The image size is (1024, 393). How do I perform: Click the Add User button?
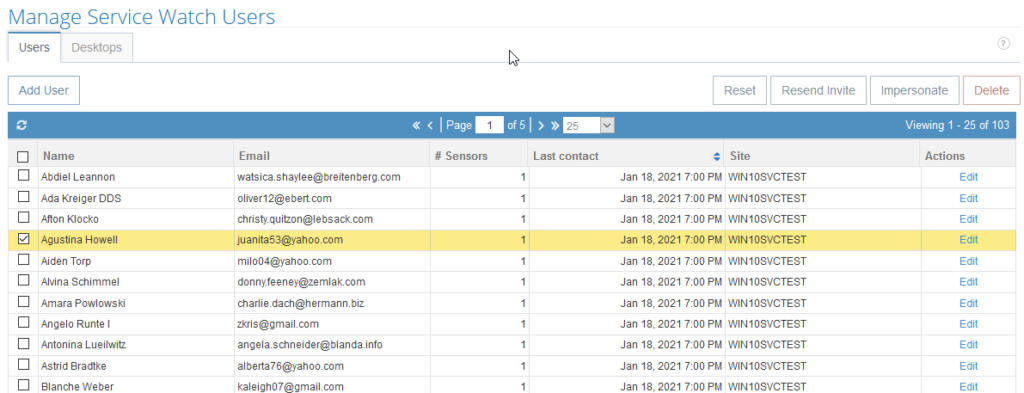click(44, 90)
